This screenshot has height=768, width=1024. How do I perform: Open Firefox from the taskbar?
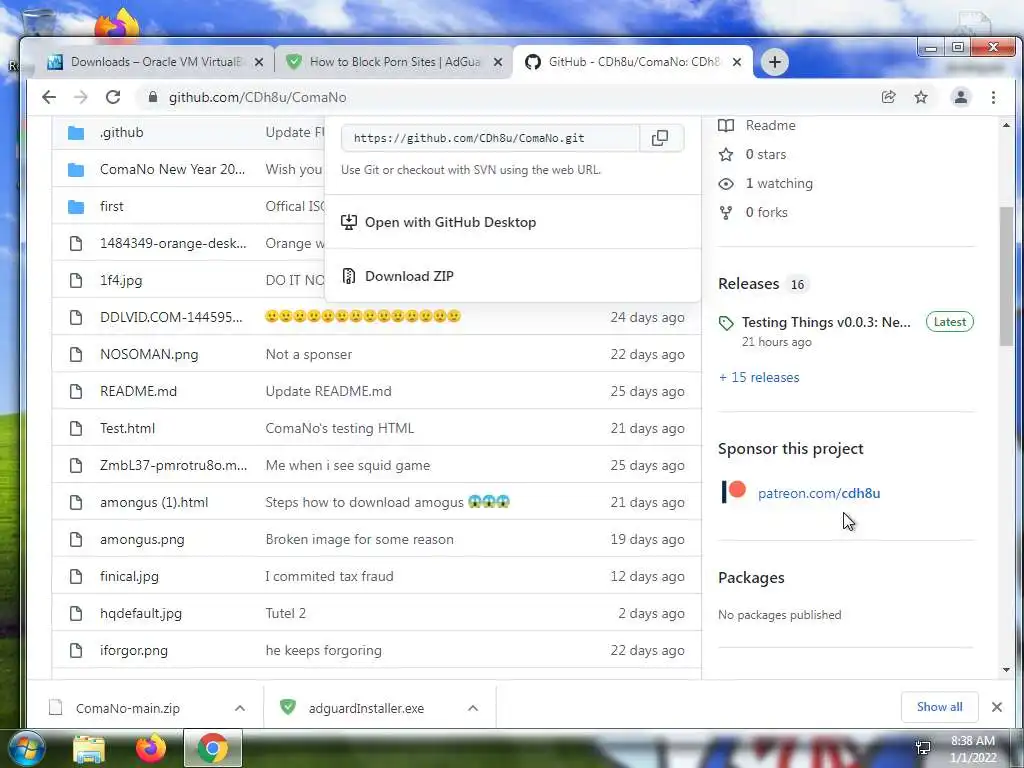[x=150, y=748]
